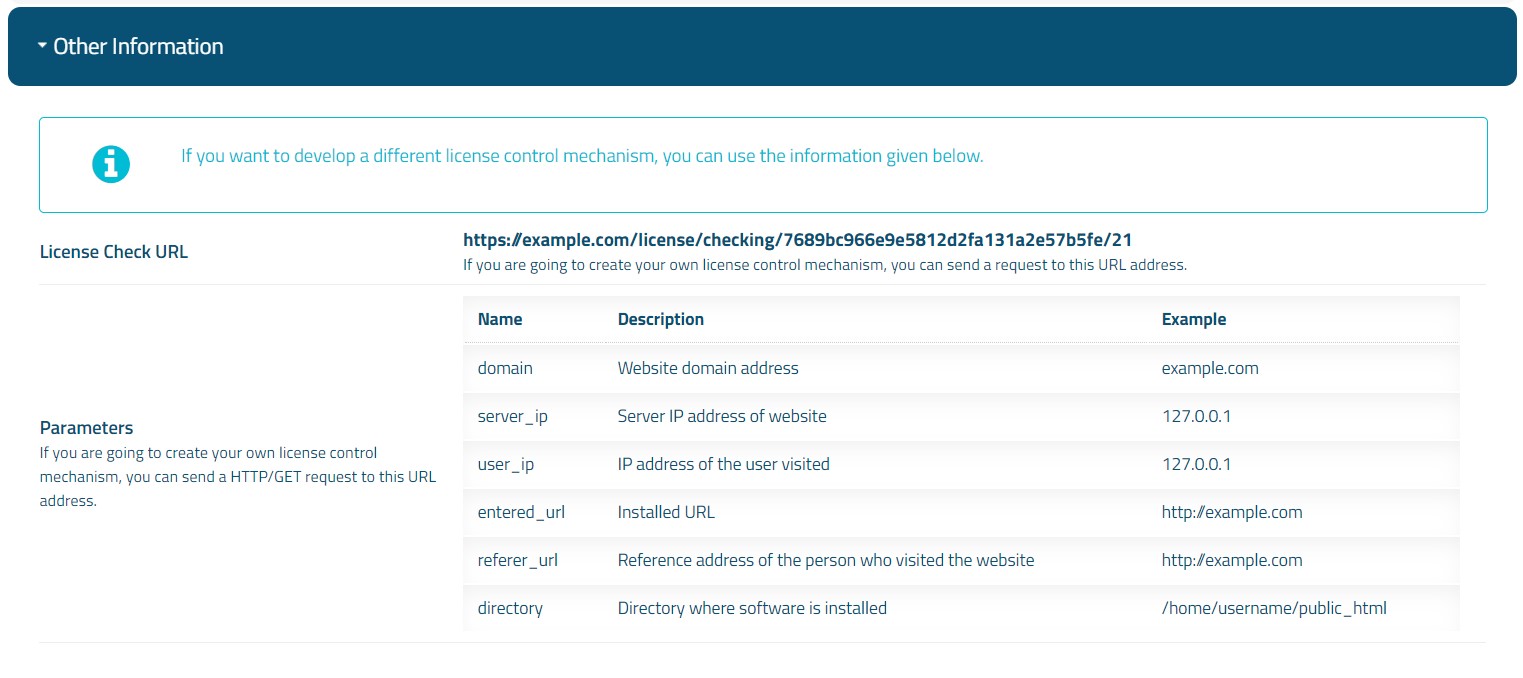
Task: Click the License Check URL label
Action: pos(114,252)
